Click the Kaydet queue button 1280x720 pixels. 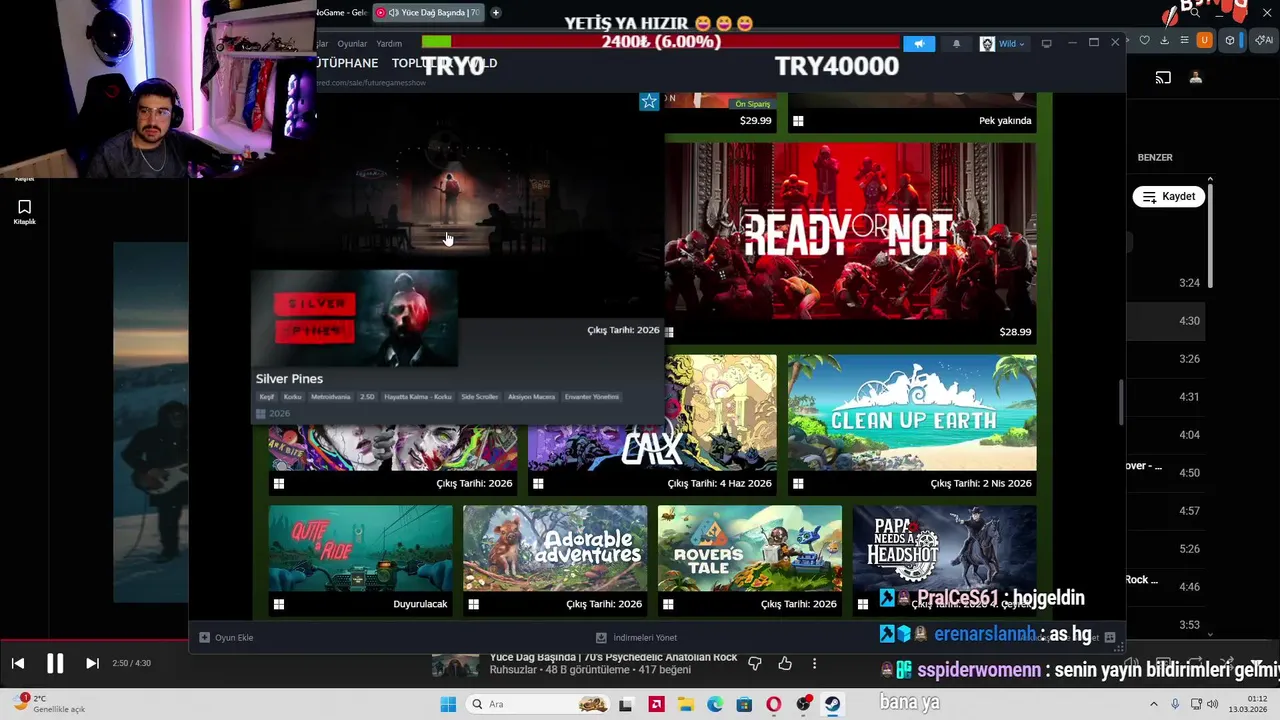pos(1168,197)
